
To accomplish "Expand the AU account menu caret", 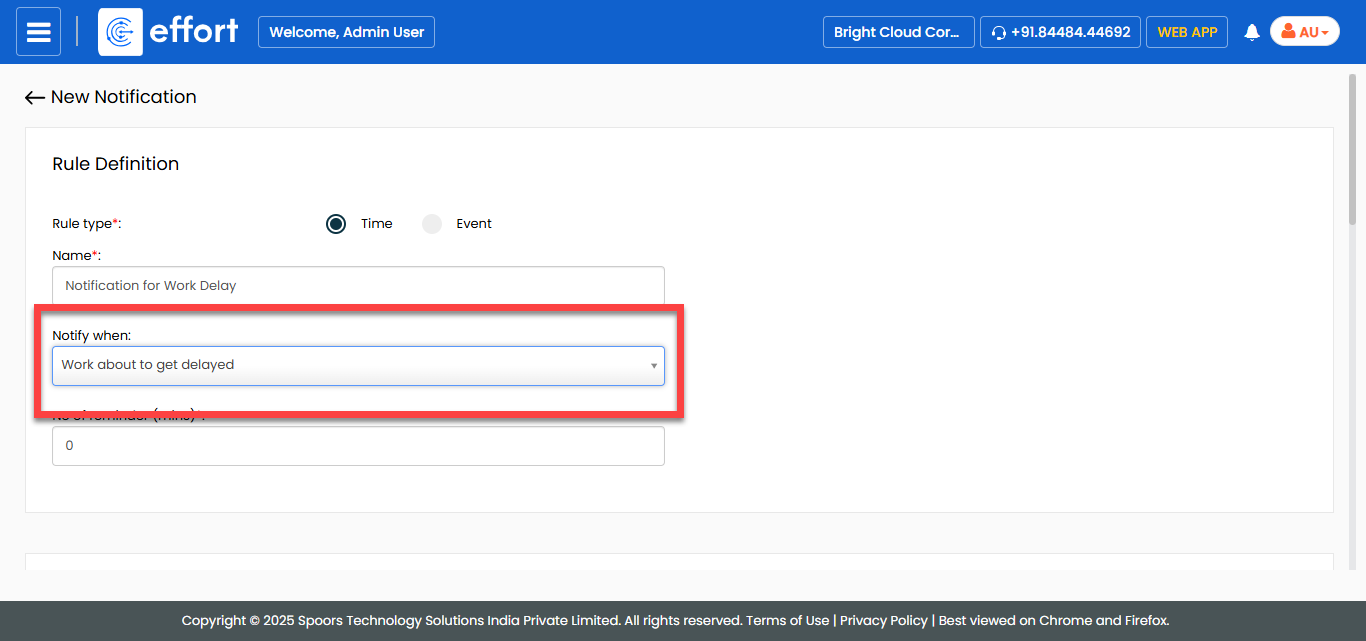I will tap(1325, 33).
